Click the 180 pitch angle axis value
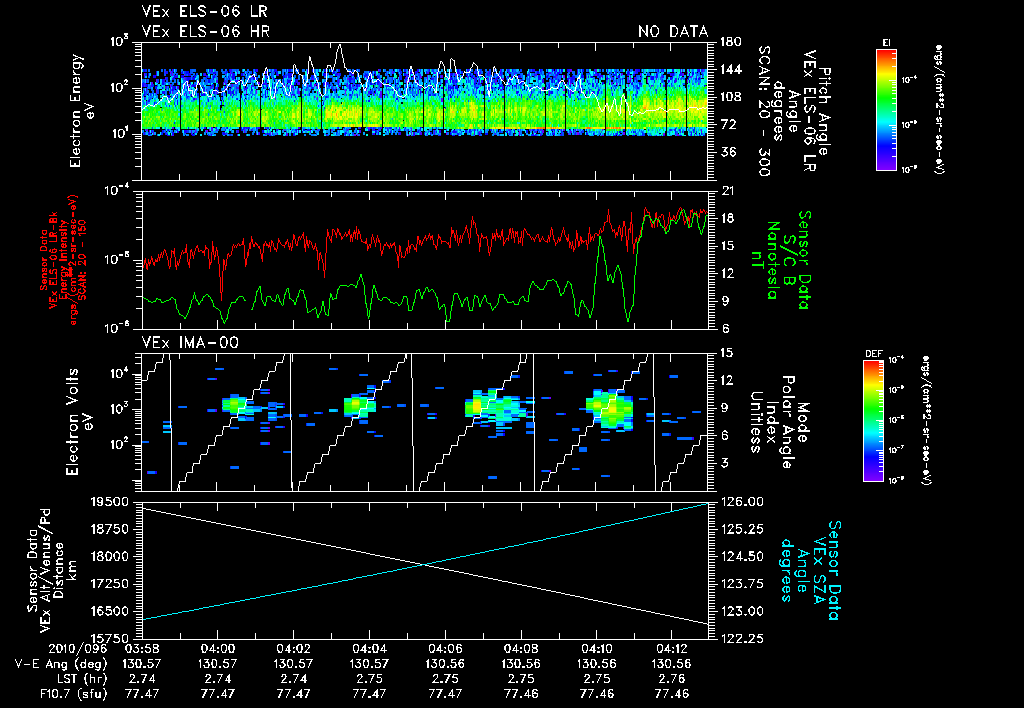This screenshot has height=708, width=1024. [731, 42]
